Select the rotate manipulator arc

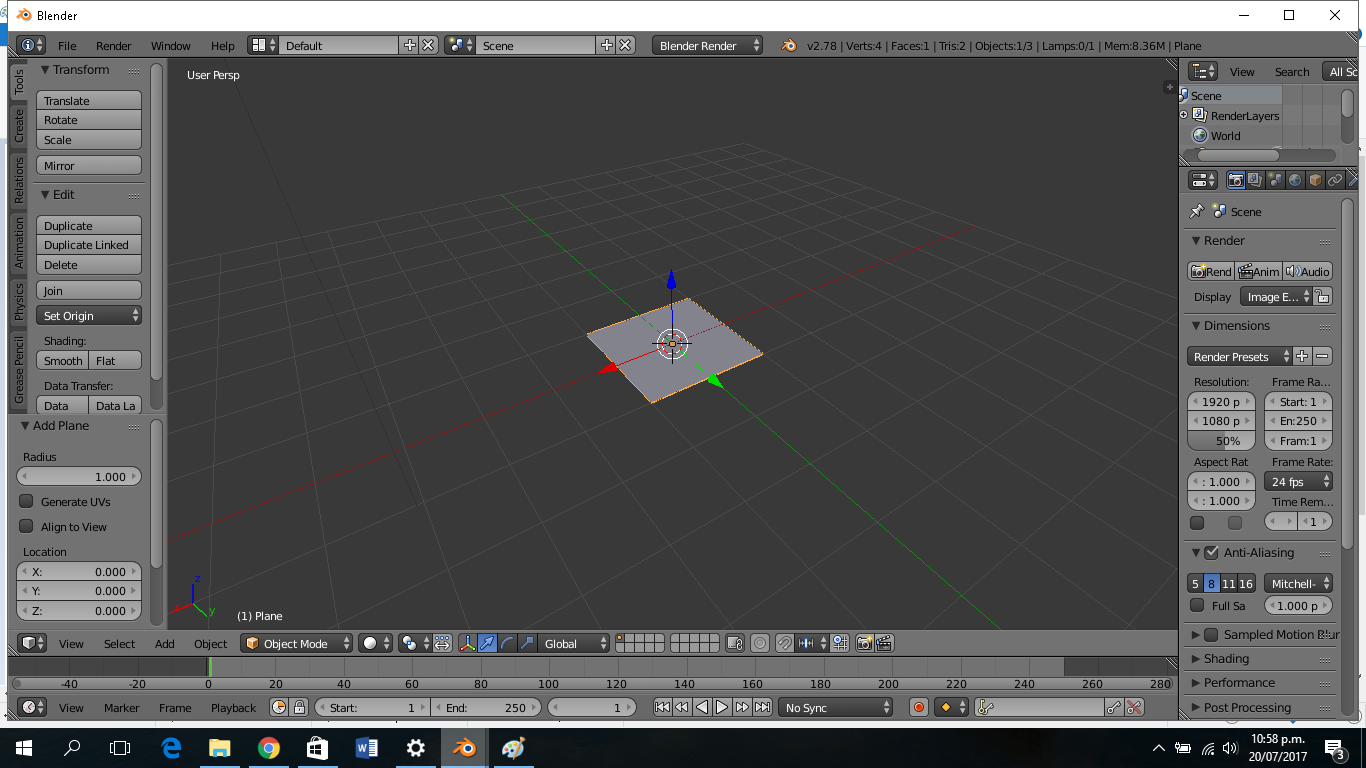point(507,644)
